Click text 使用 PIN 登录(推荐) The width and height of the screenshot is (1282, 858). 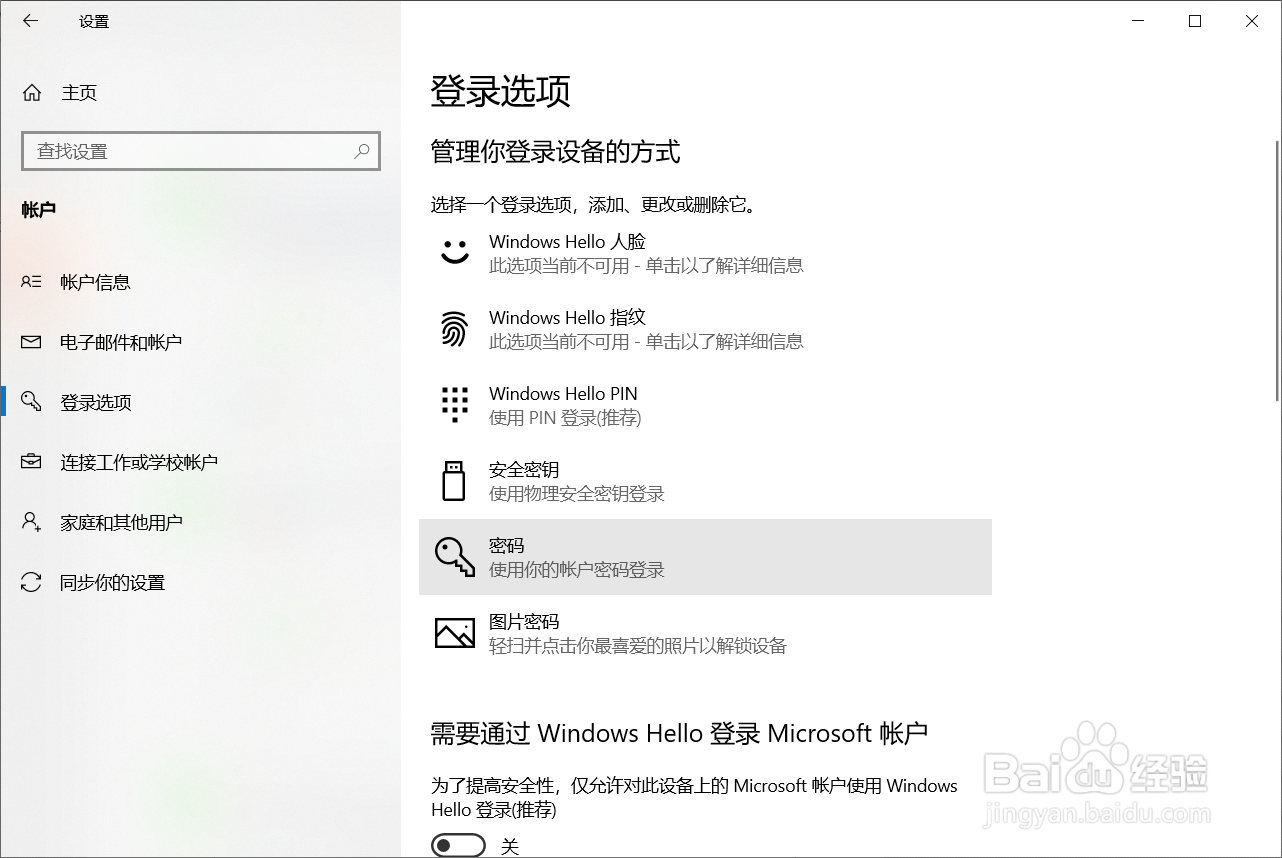565,418
